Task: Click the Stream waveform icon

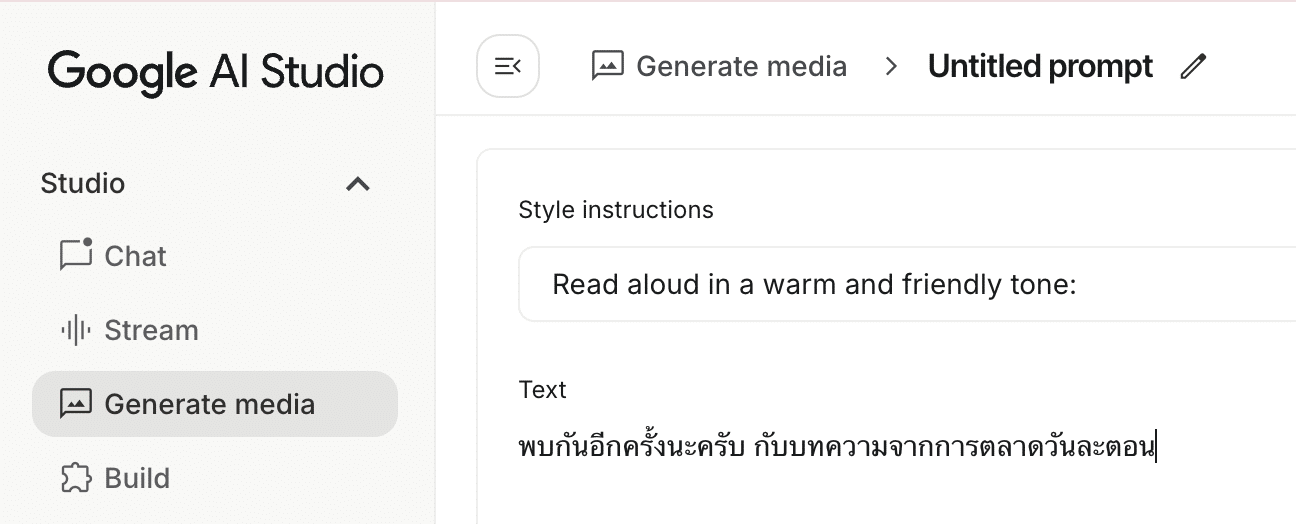Action: [76, 330]
